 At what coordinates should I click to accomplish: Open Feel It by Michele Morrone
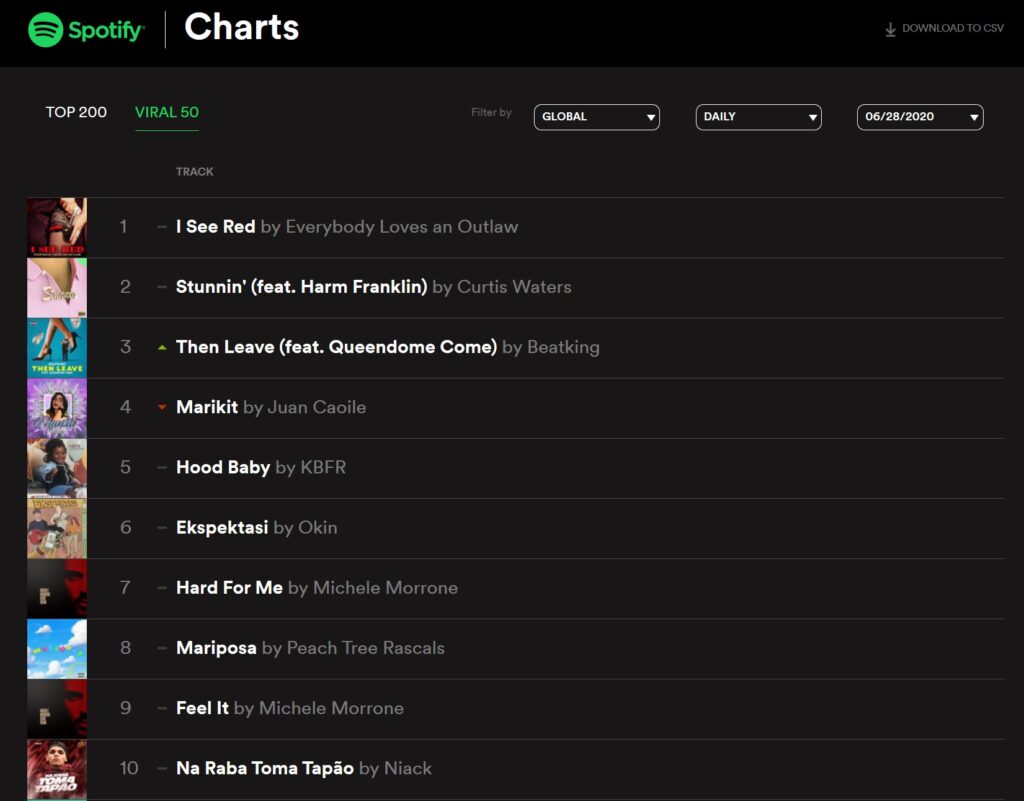pyautogui.click(x=290, y=708)
